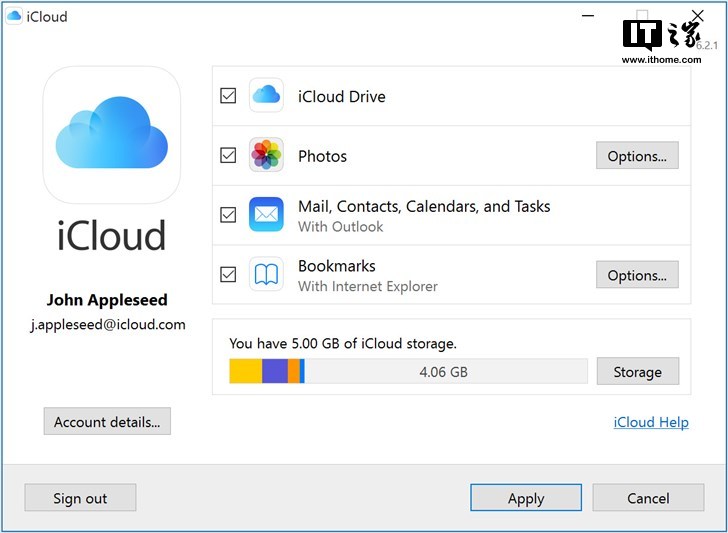Click the Mail envelope icon
This screenshot has width=728, height=533.
(x=266, y=215)
